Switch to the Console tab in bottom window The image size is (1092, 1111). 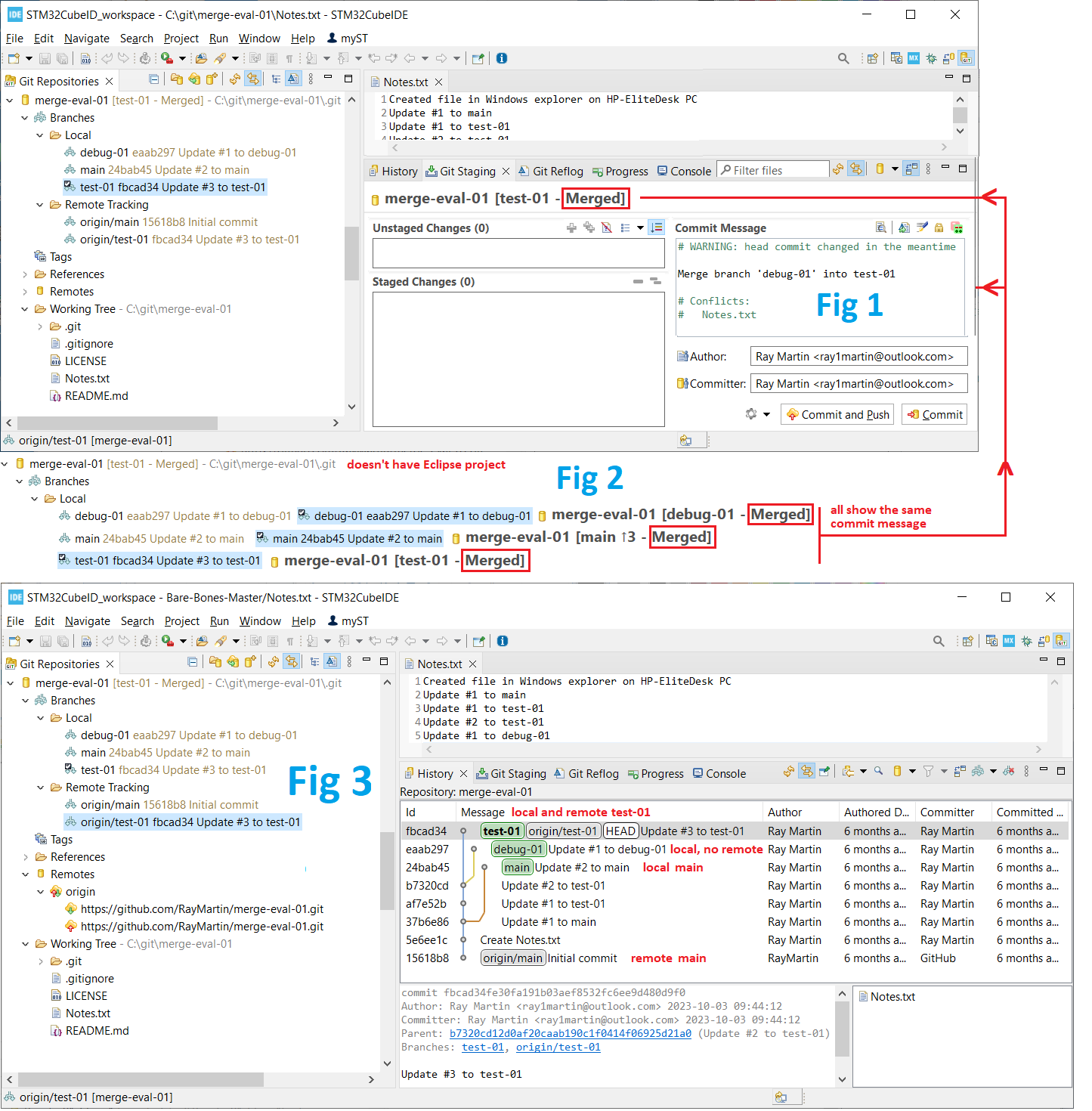719,774
